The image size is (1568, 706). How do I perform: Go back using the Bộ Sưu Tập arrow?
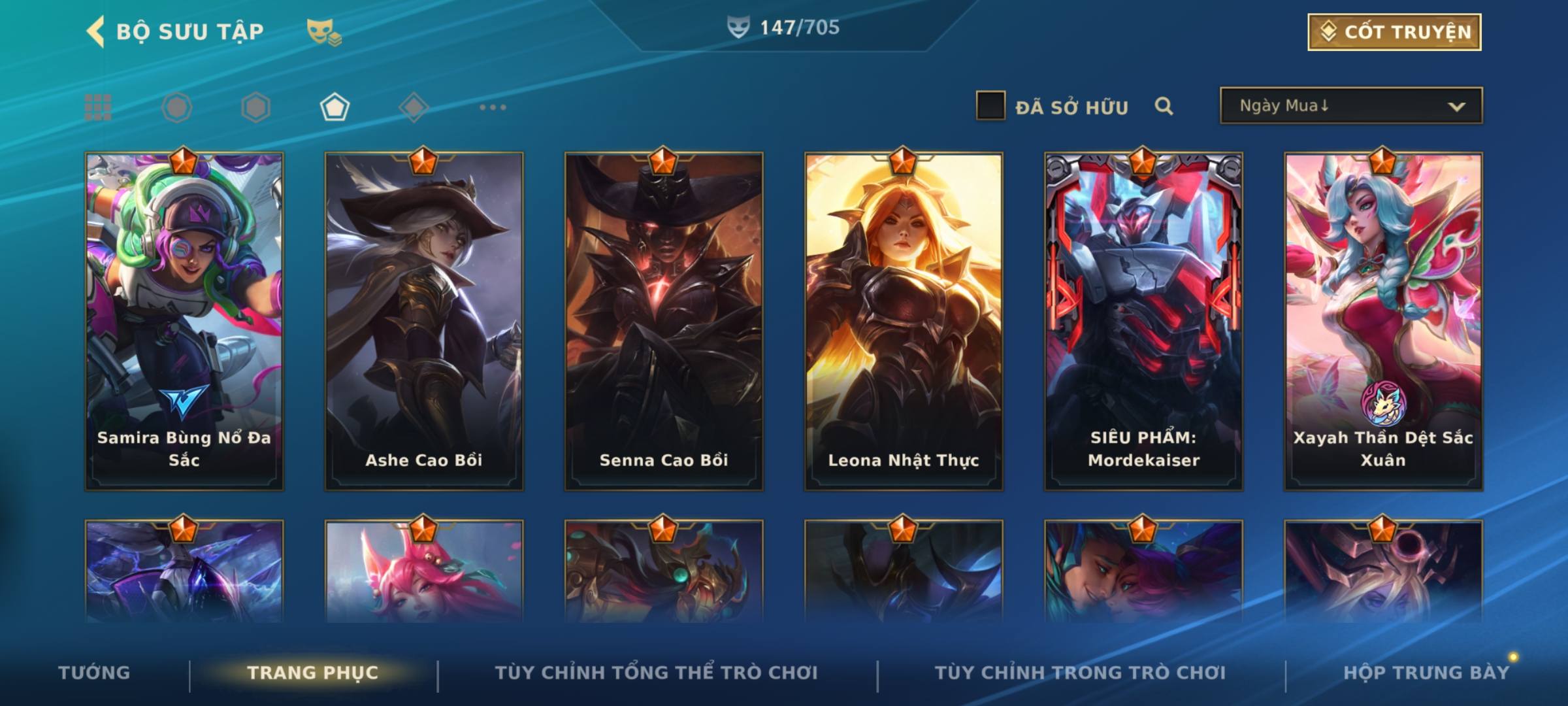(95, 31)
